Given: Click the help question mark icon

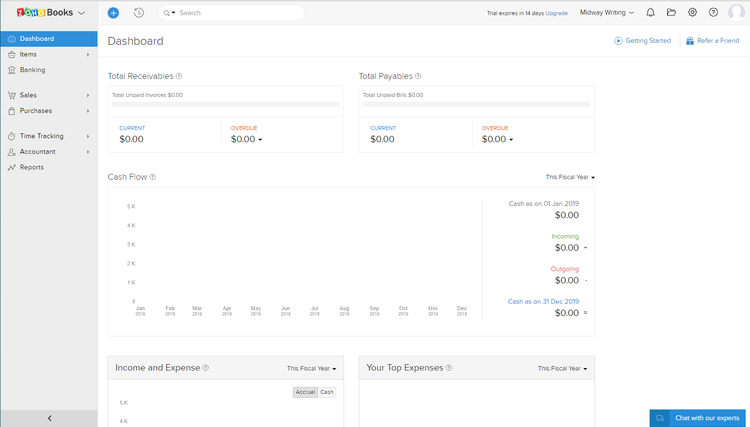Looking at the screenshot, I should coord(713,12).
